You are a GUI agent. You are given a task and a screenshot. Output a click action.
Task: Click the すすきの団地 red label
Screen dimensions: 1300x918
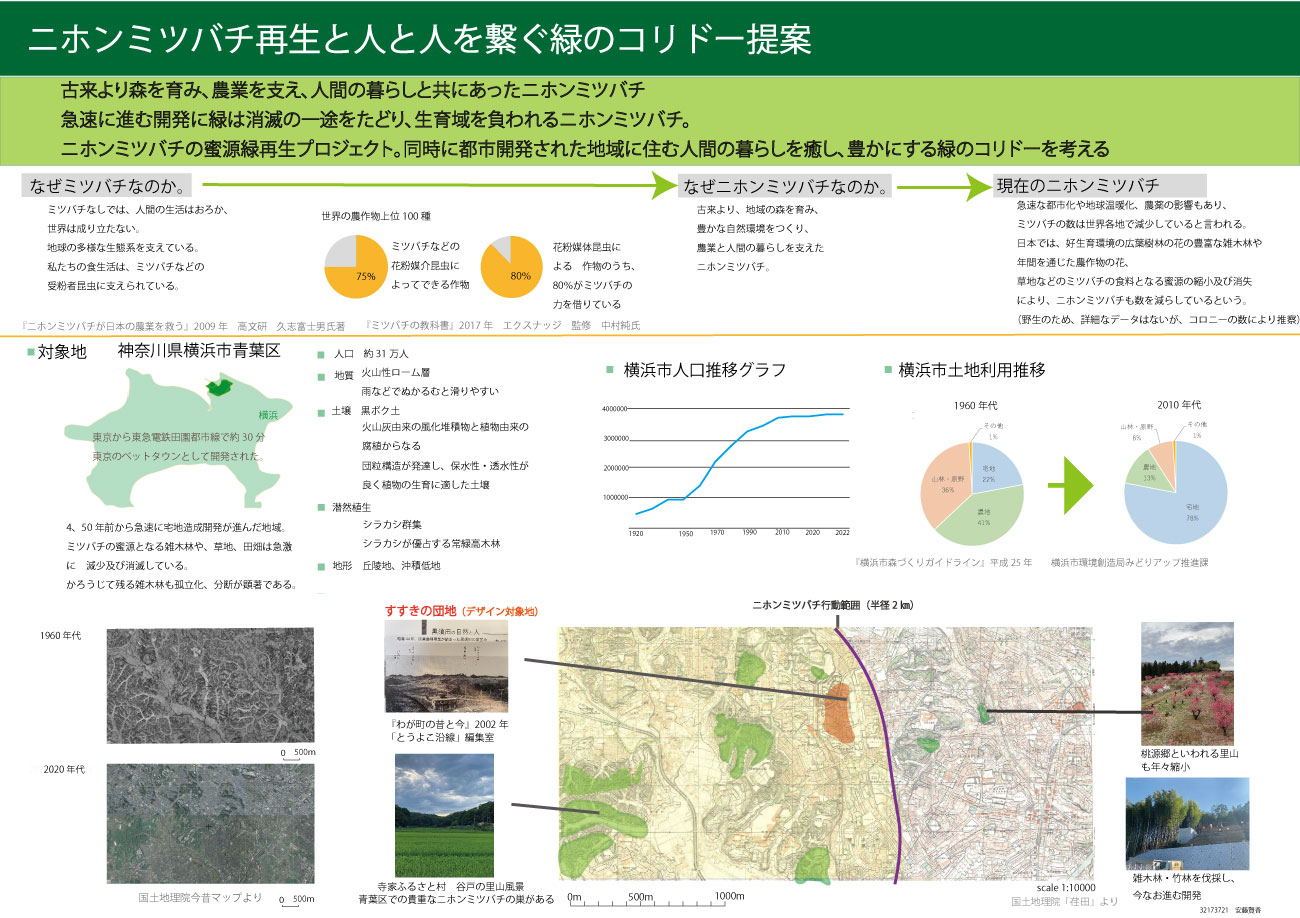pyautogui.click(x=420, y=610)
